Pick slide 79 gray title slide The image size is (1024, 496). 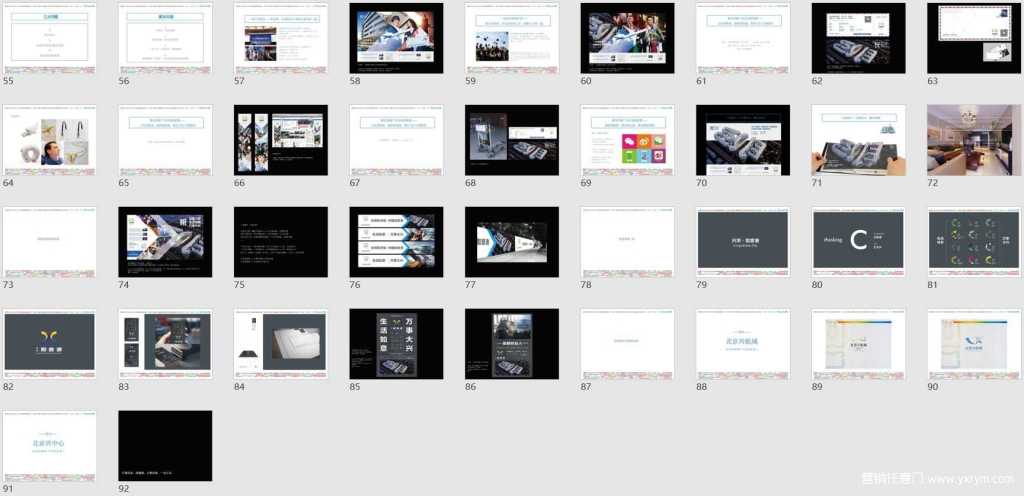click(x=742, y=242)
